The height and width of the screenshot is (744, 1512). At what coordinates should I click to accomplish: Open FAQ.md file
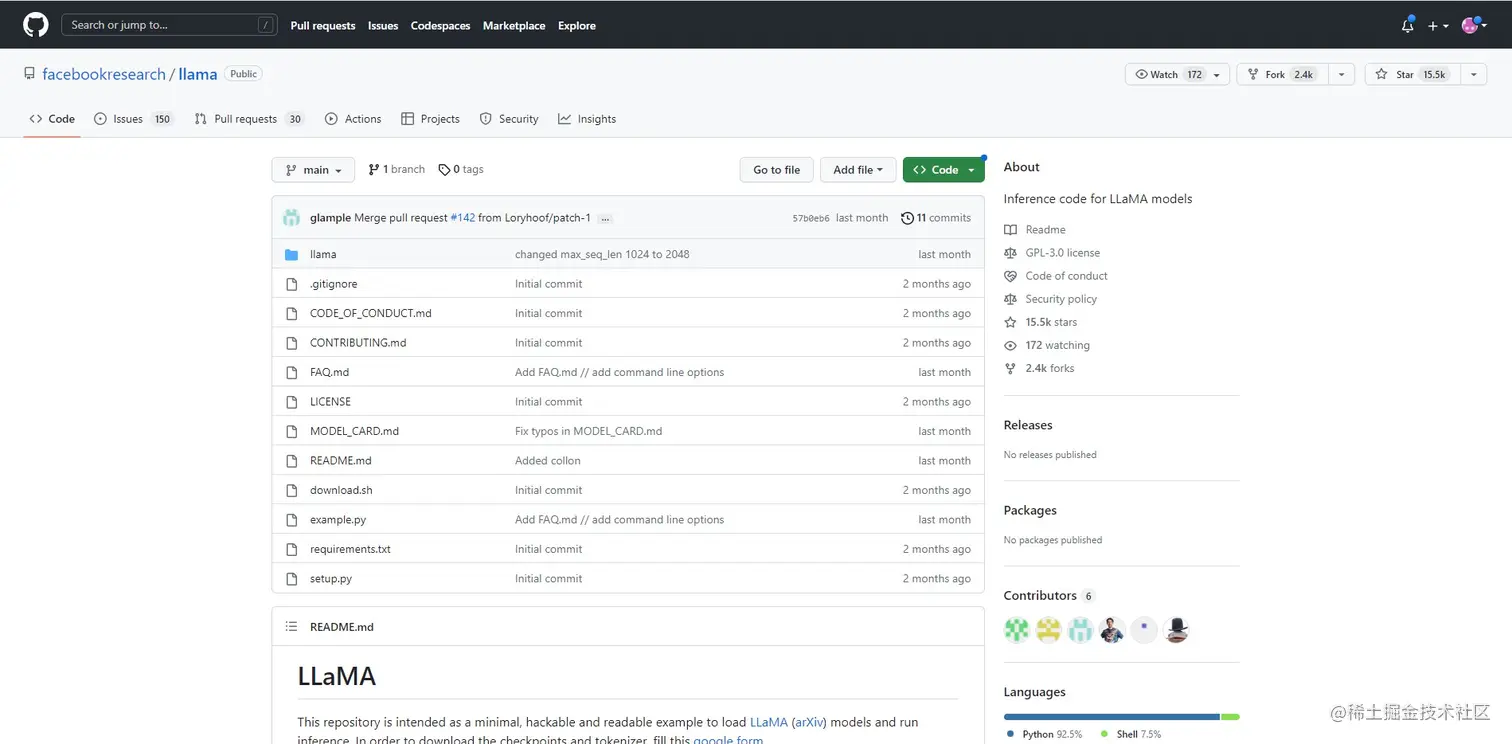click(x=329, y=372)
